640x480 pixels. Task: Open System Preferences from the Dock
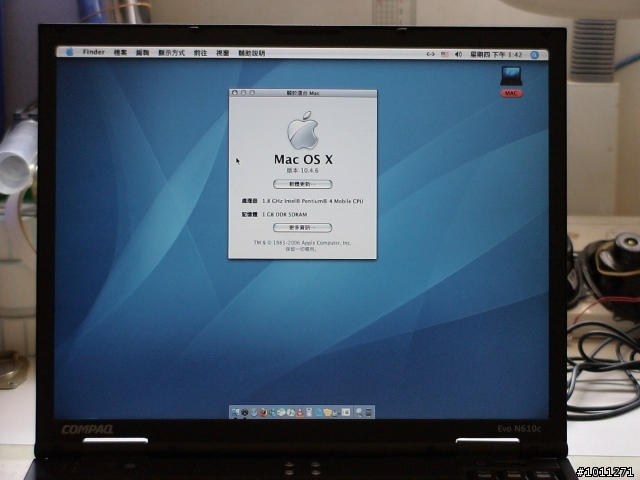346,412
